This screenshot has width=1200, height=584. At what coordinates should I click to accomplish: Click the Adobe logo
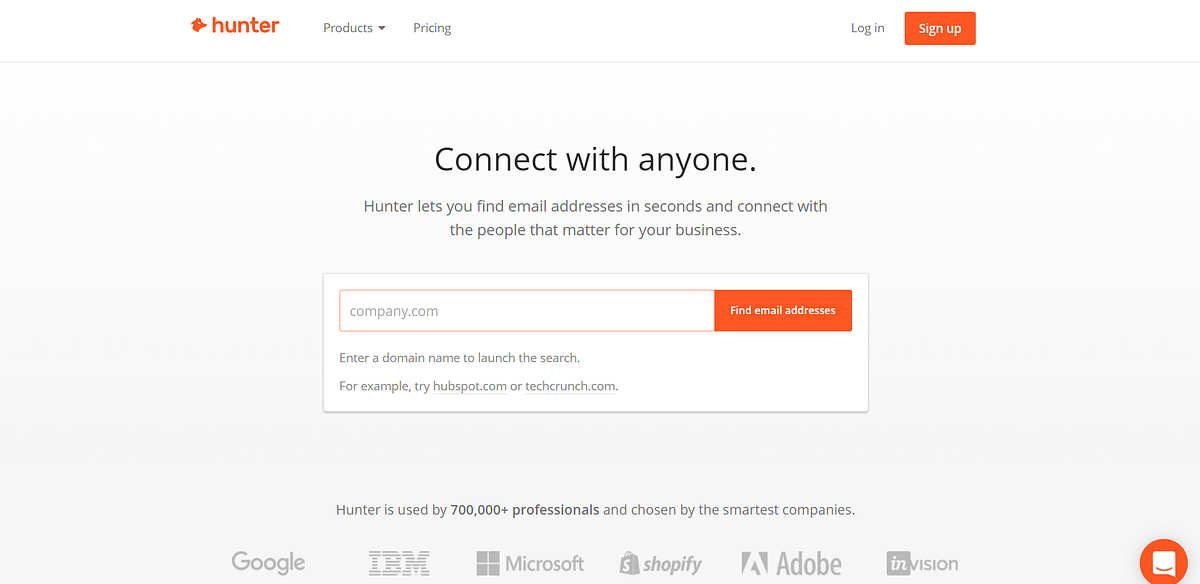(x=791, y=563)
